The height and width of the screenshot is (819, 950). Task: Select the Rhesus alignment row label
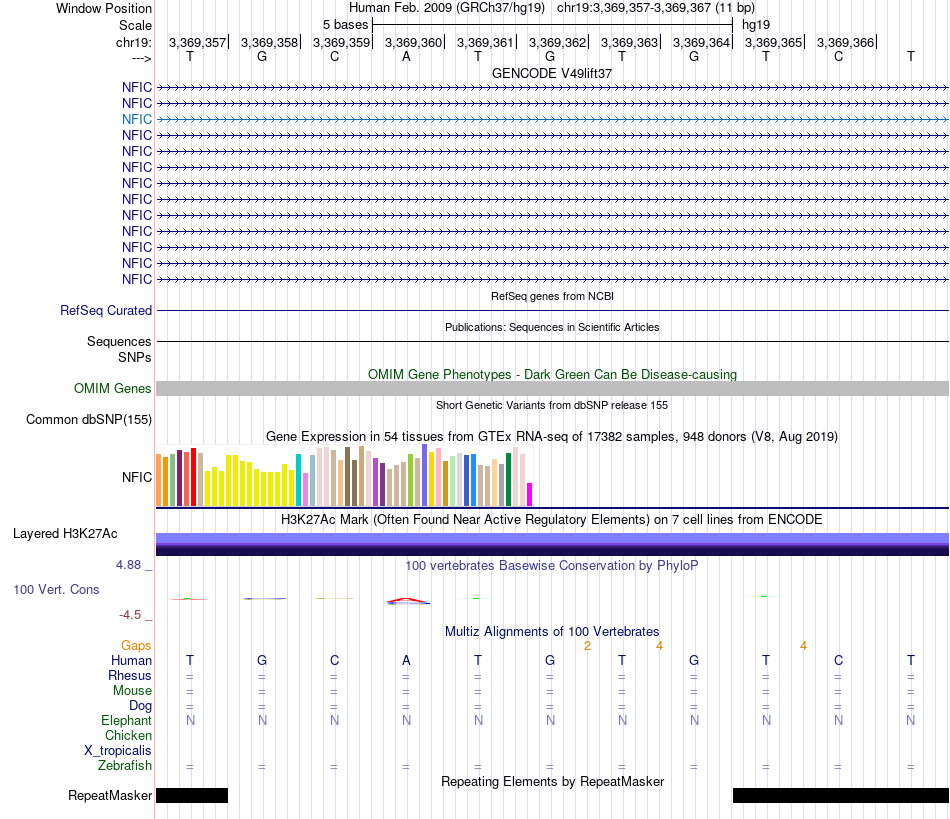pyautogui.click(x=130, y=675)
